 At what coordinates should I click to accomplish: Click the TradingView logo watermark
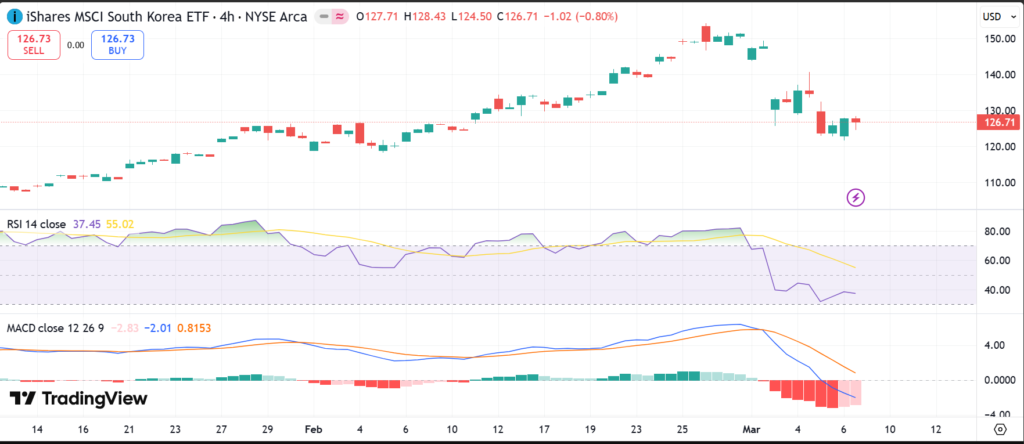tap(79, 399)
